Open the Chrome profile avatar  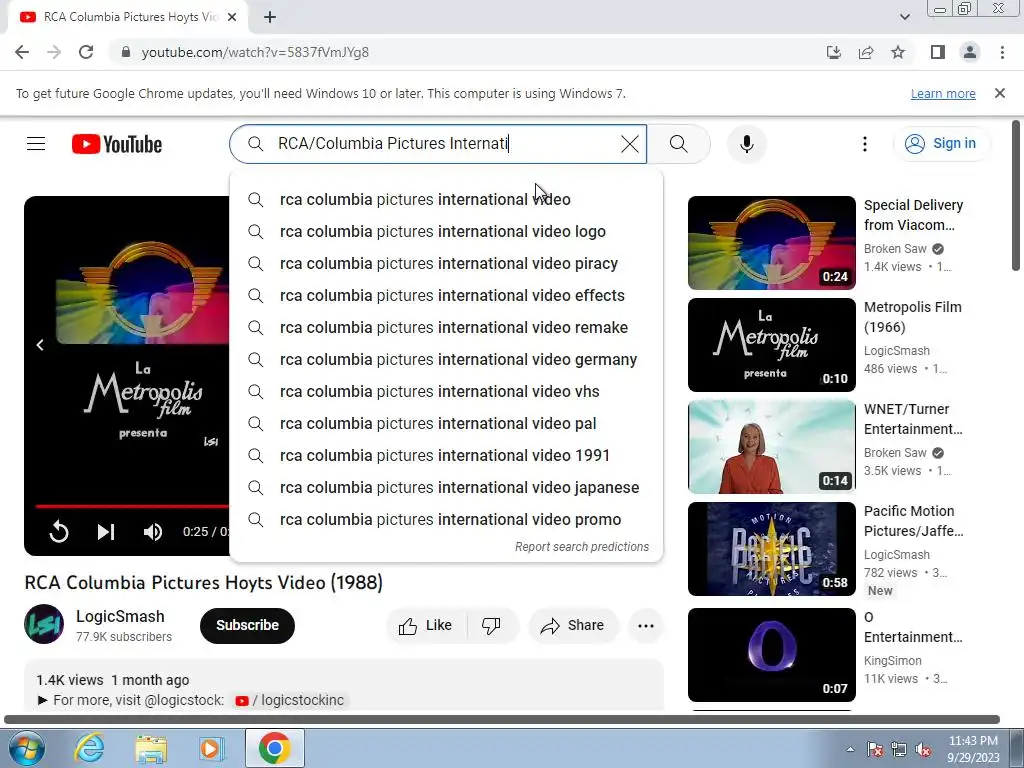point(970,52)
